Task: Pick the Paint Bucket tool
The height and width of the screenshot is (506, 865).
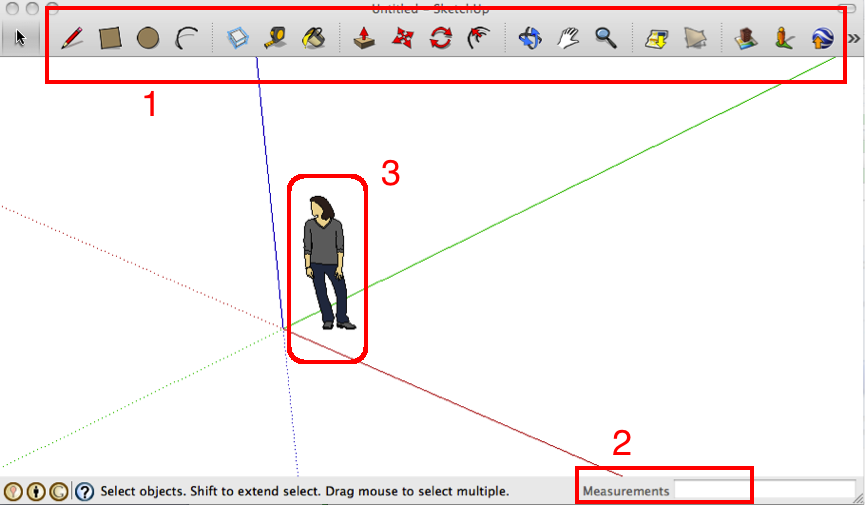Action: [x=313, y=39]
